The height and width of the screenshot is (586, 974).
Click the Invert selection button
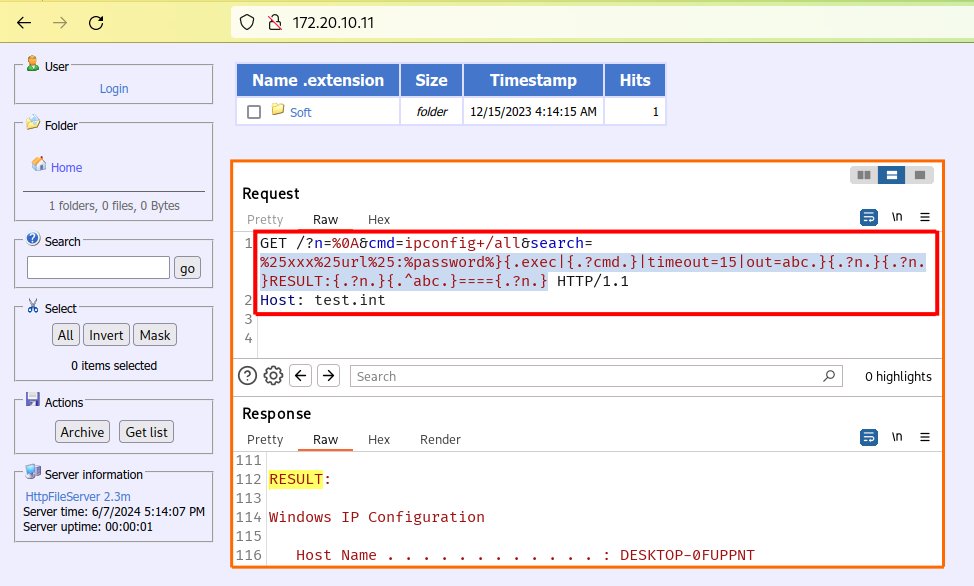tap(106, 335)
